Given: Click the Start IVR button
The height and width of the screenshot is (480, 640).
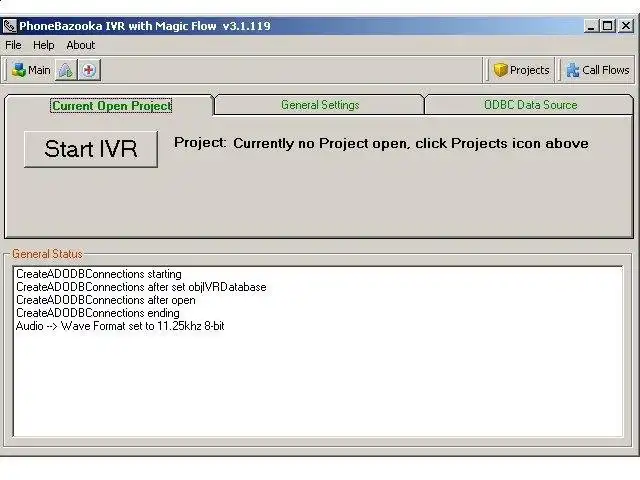Looking at the screenshot, I should coord(91,149).
